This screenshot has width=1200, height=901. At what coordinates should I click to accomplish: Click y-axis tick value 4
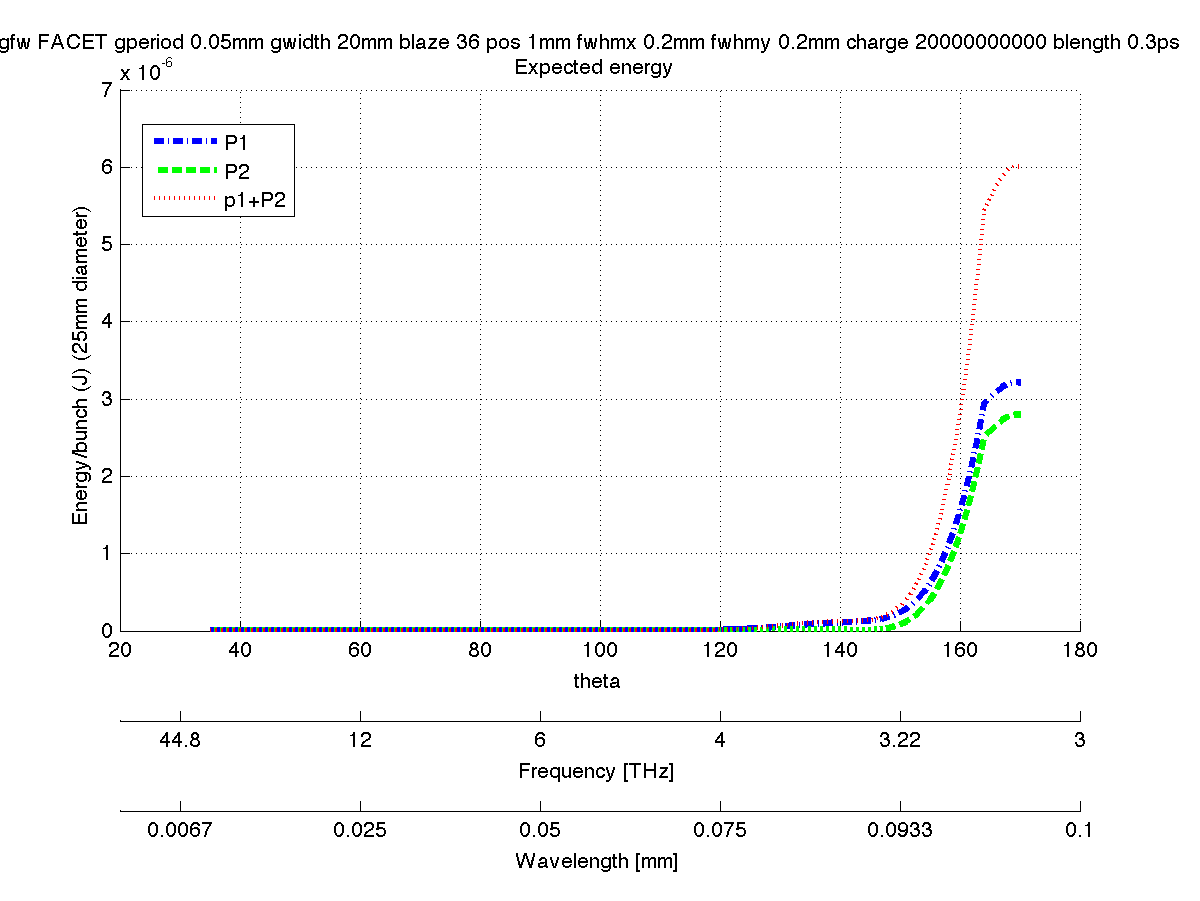pyautogui.click(x=105, y=321)
